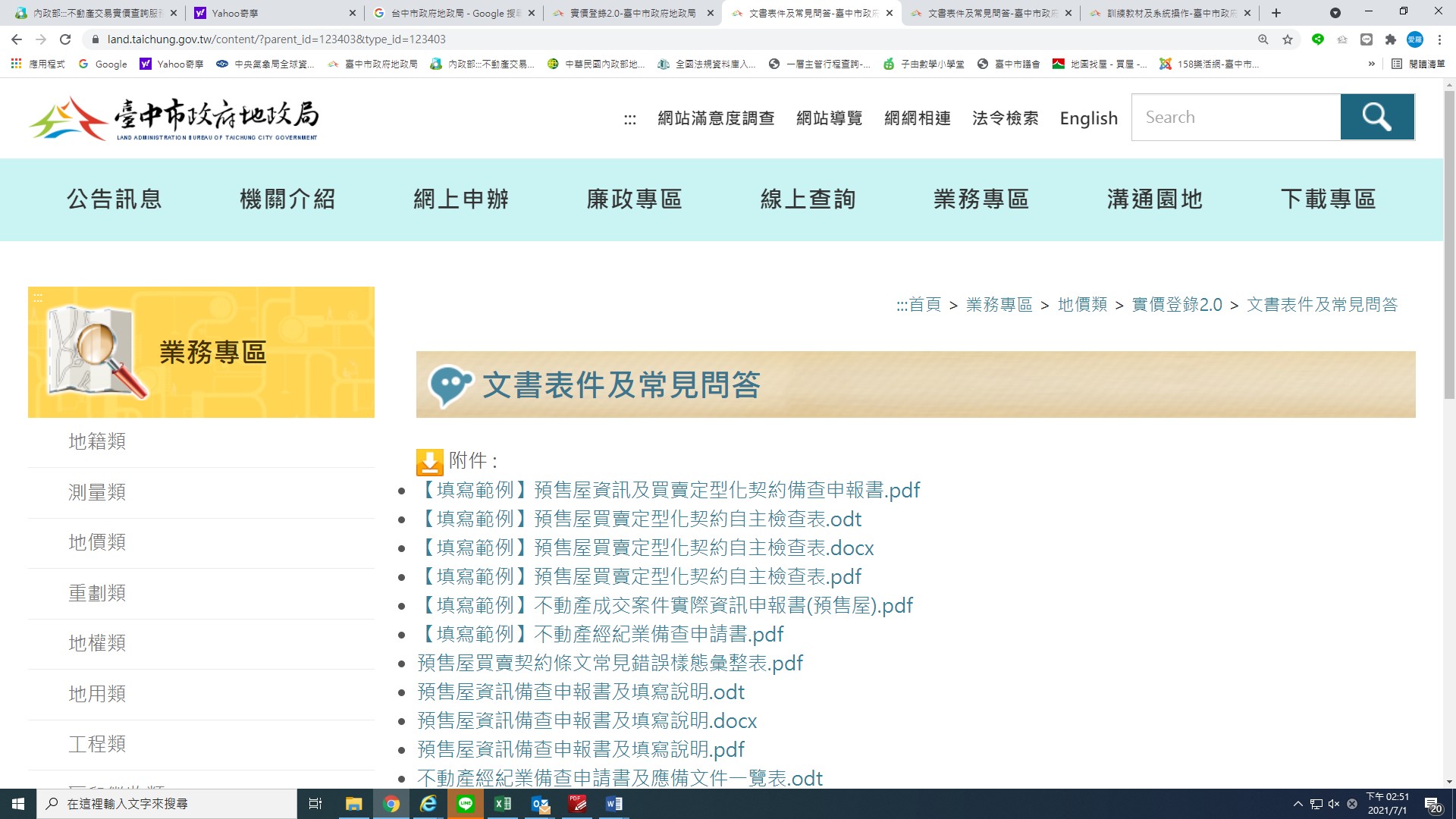Click the attachment download arrow icon
Screen dimensions: 1456x819
[x=429, y=461]
